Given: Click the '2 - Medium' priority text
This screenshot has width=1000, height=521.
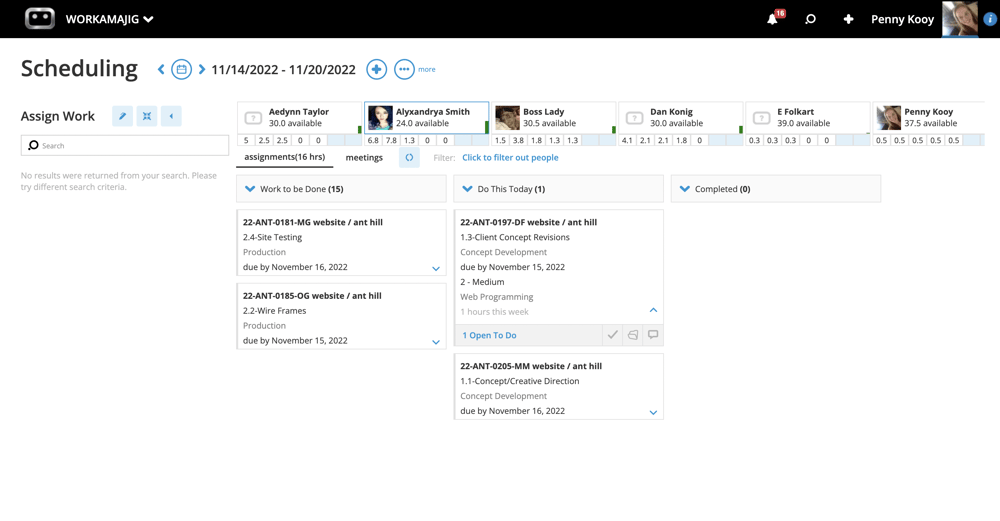Looking at the screenshot, I should pos(482,282).
